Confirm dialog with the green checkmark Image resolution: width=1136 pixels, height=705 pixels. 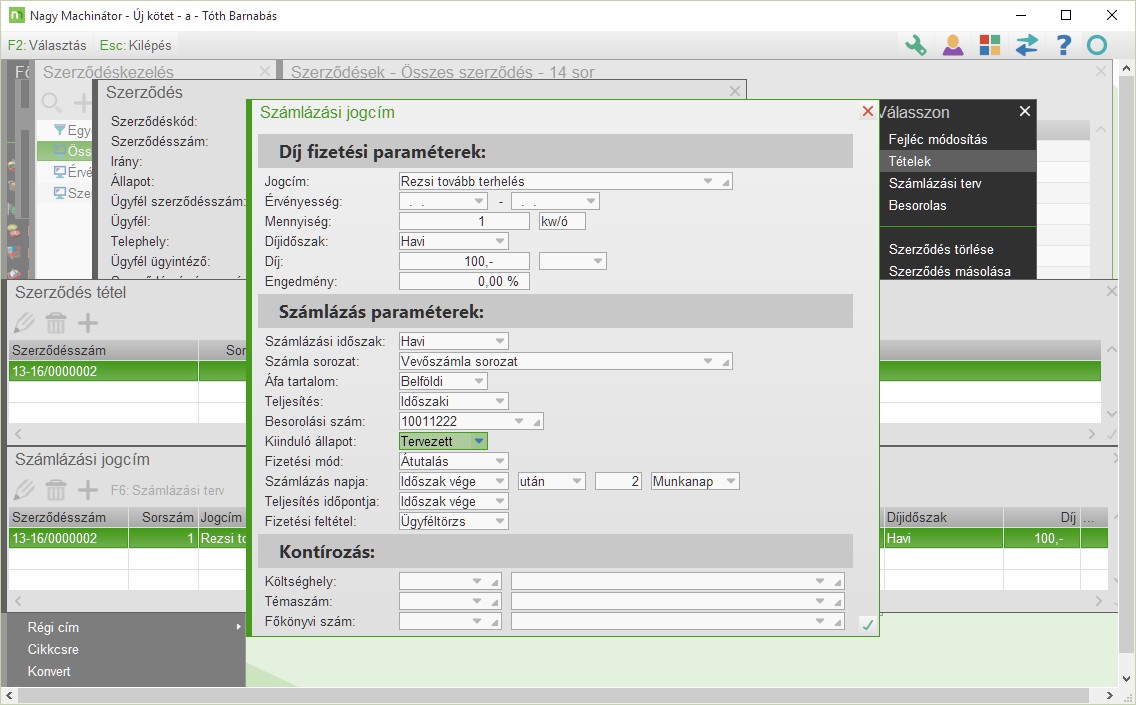tap(867, 625)
